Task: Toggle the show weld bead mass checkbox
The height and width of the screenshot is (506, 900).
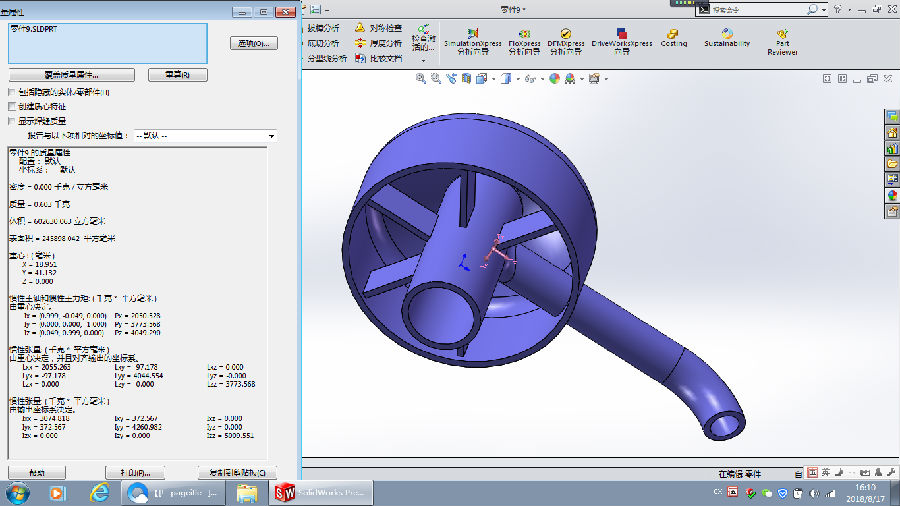Action: (11, 120)
